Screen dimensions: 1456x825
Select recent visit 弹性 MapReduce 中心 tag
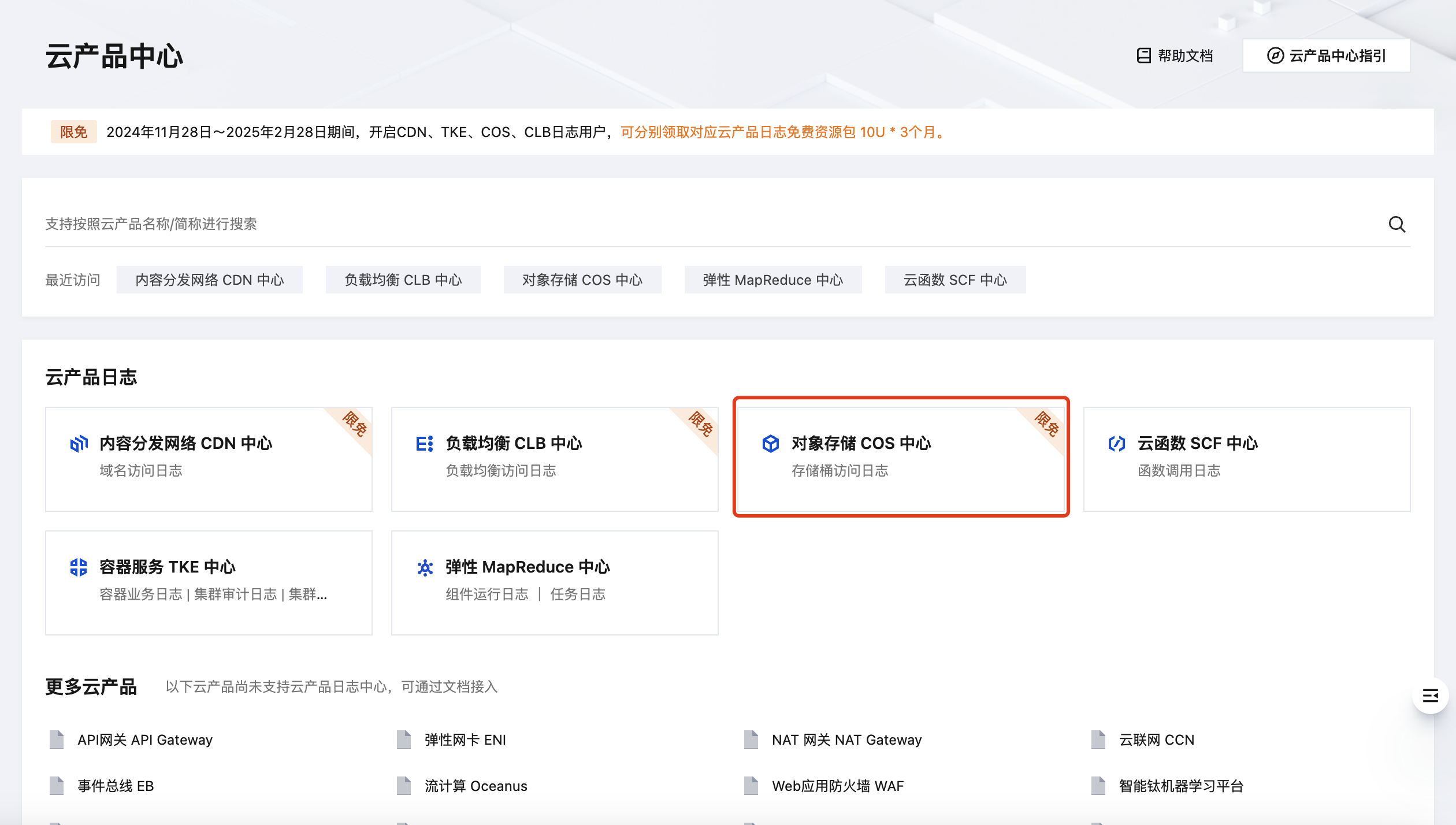[772, 280]
